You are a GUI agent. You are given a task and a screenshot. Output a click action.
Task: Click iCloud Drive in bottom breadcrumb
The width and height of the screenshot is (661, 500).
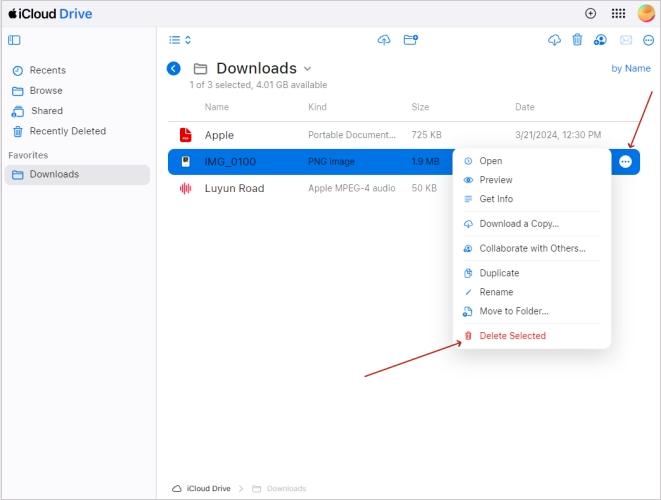click(x=208, y=488)
